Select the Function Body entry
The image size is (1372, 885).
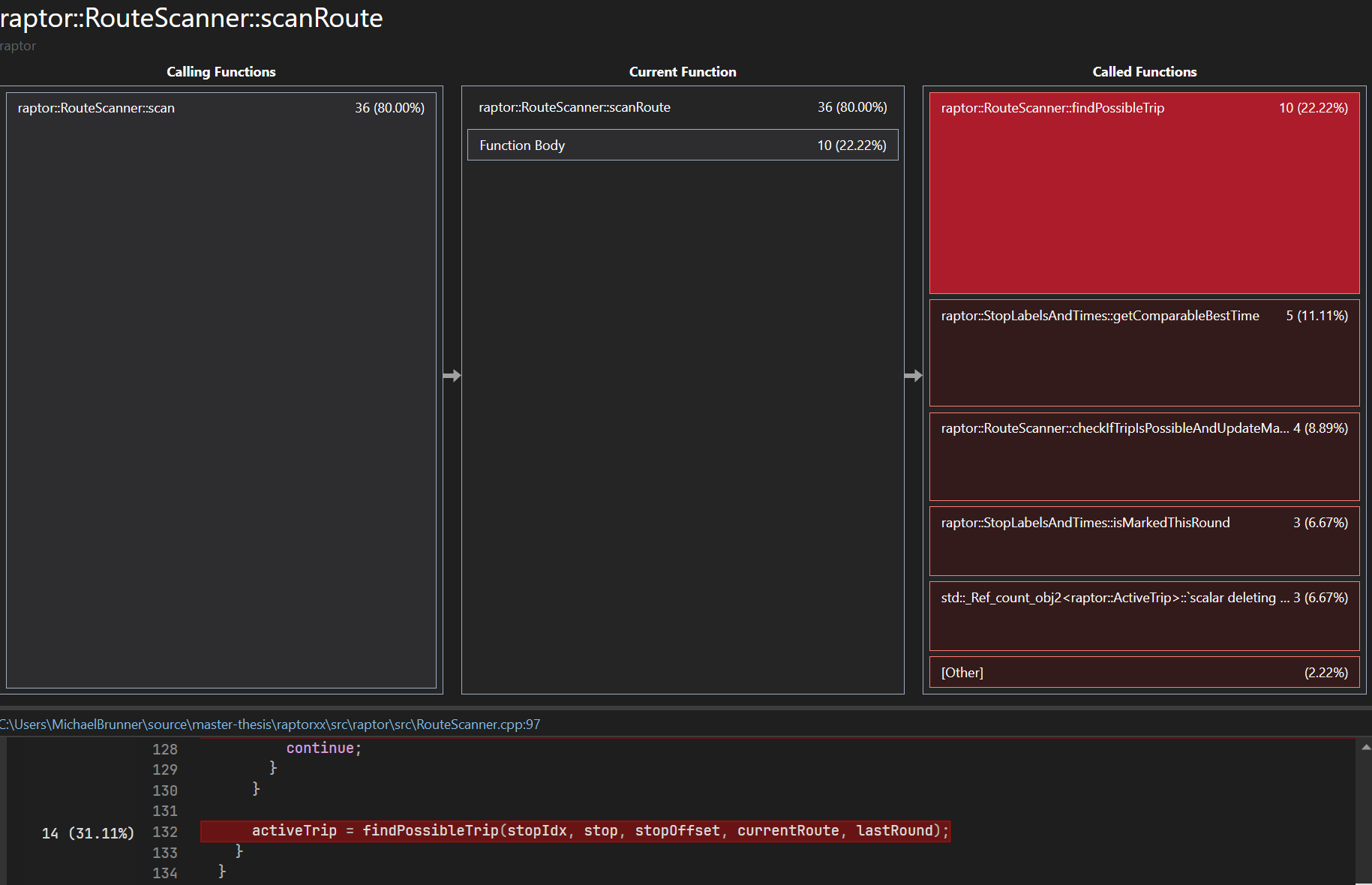pyautogui.click(x=683, y=145)
